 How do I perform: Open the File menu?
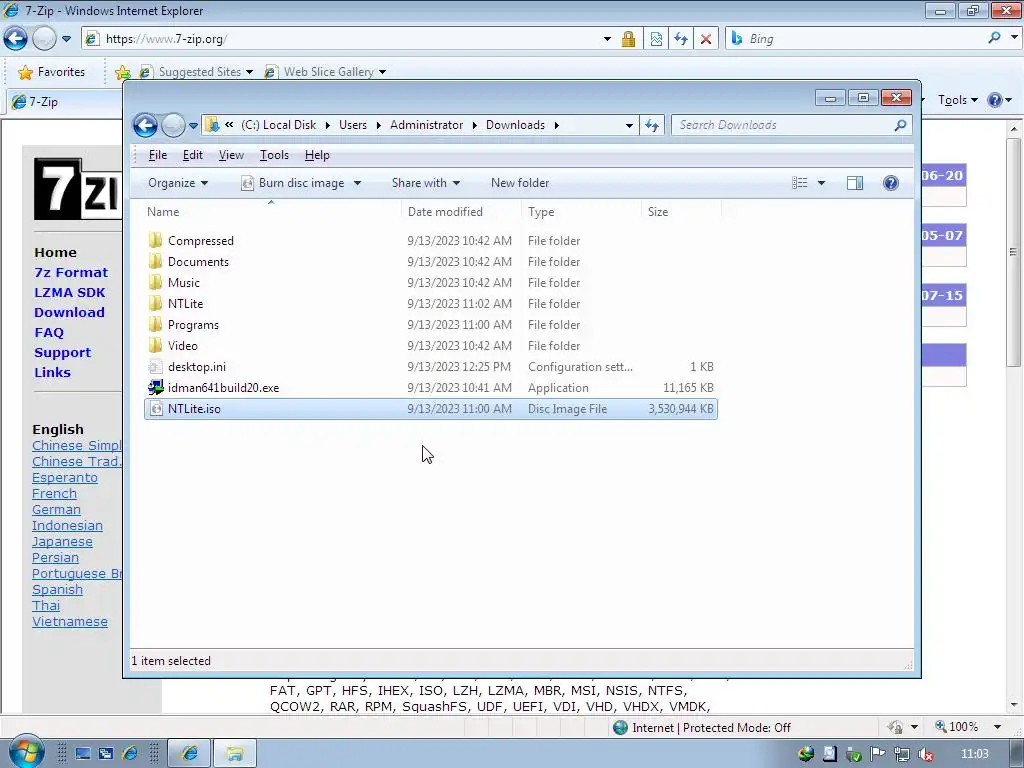point(157,155)
